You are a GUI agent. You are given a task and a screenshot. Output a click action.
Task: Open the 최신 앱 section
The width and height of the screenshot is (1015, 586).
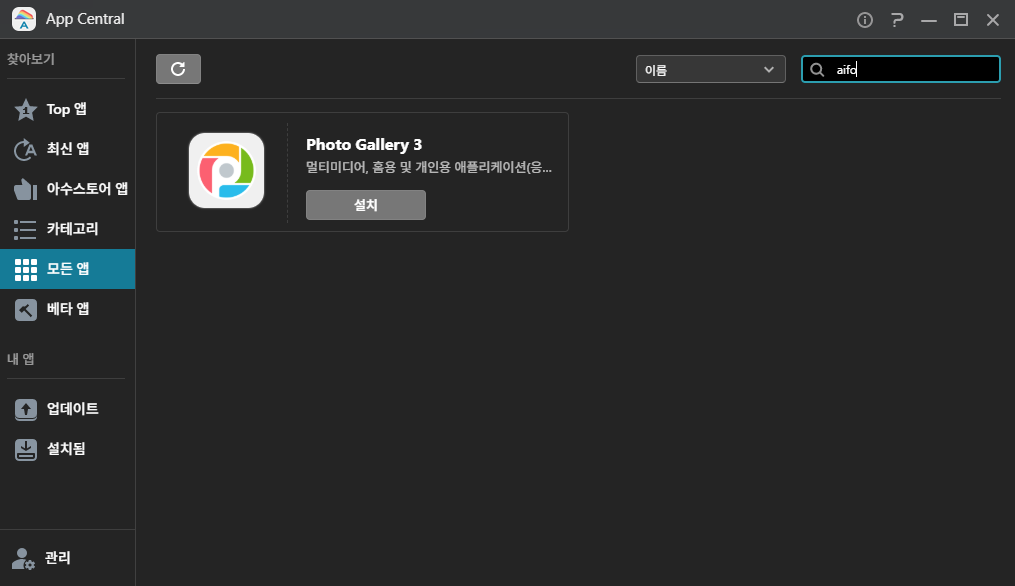pos(67,149)
